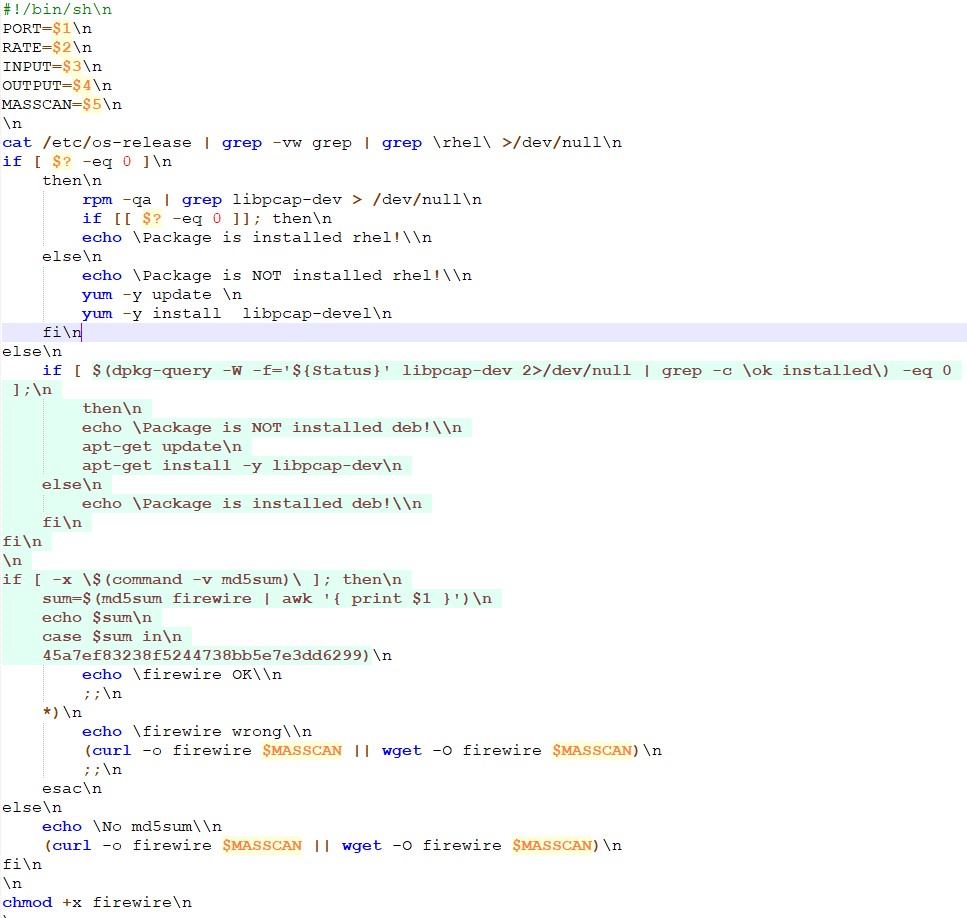Click the 'apt-get update' line

[162, 447]
